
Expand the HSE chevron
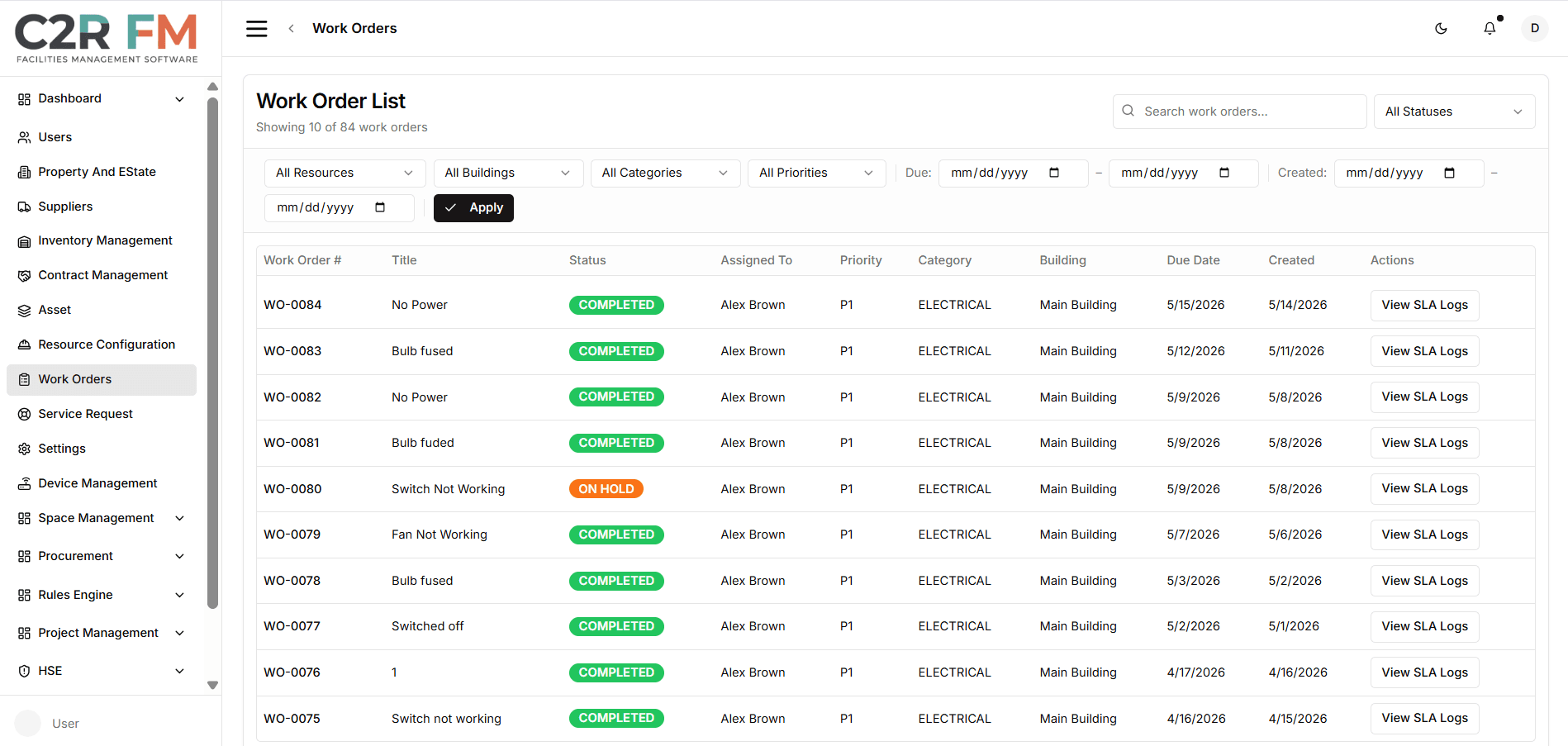pyautogui.click(x=179, y=671)
